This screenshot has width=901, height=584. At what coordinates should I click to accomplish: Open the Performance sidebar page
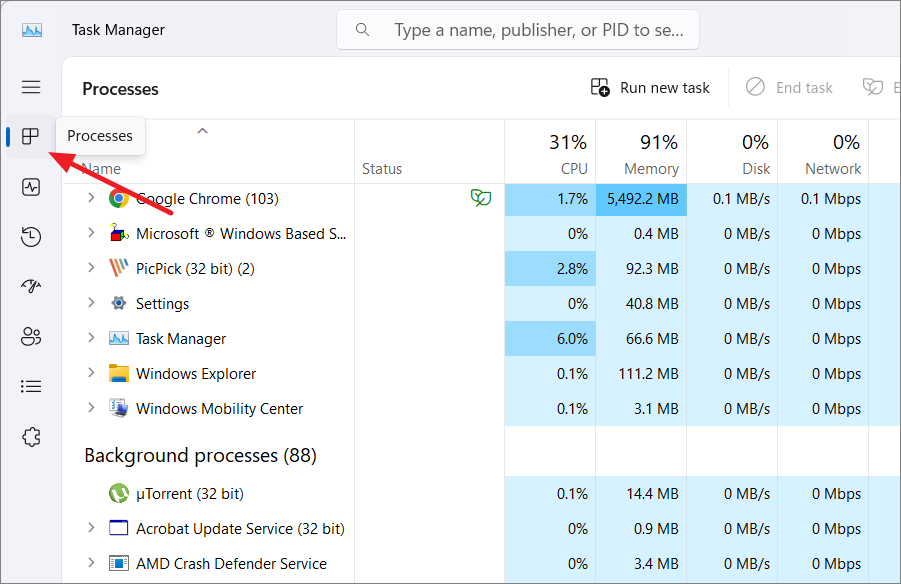pyautogui.click(x=31, y=187)
